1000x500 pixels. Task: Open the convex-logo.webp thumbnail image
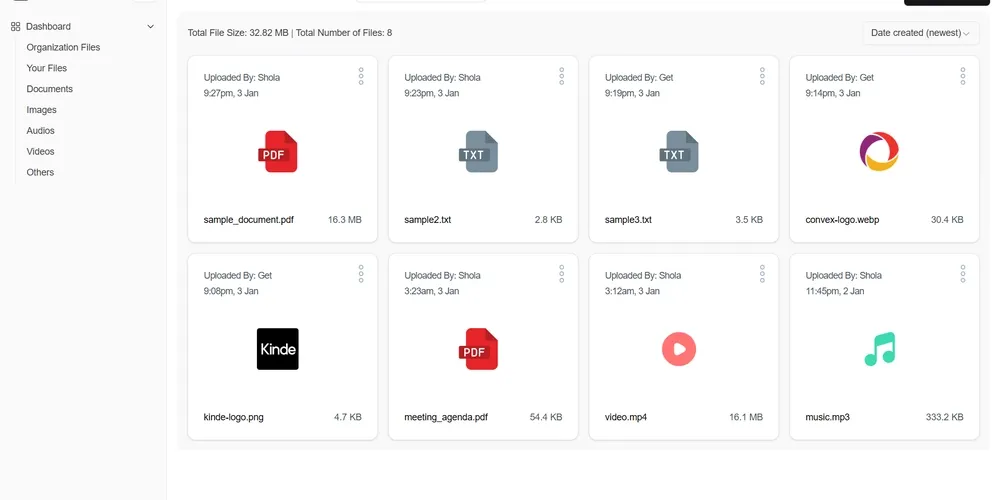click(x=879, y=152)
